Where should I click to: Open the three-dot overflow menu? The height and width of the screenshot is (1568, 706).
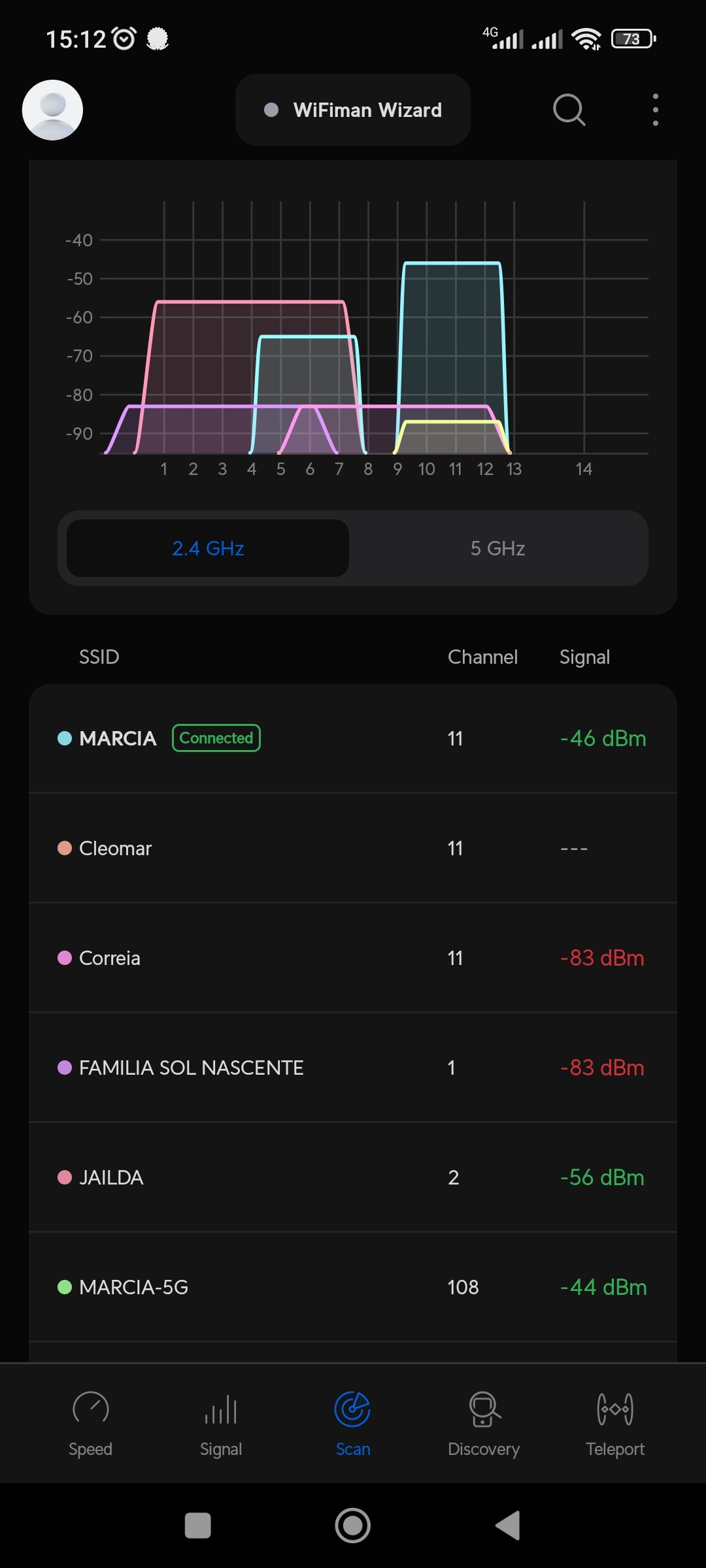pos(655,110)
